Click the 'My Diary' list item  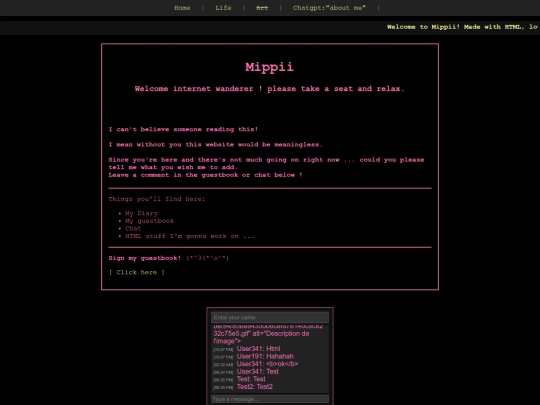pos(141,214)
